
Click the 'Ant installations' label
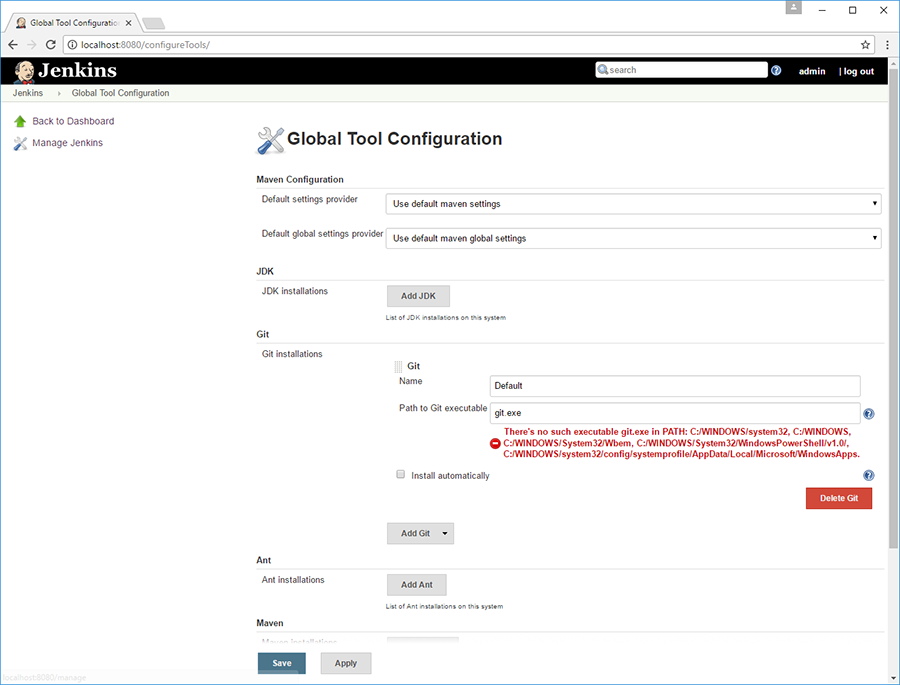(x=293, y=580)
